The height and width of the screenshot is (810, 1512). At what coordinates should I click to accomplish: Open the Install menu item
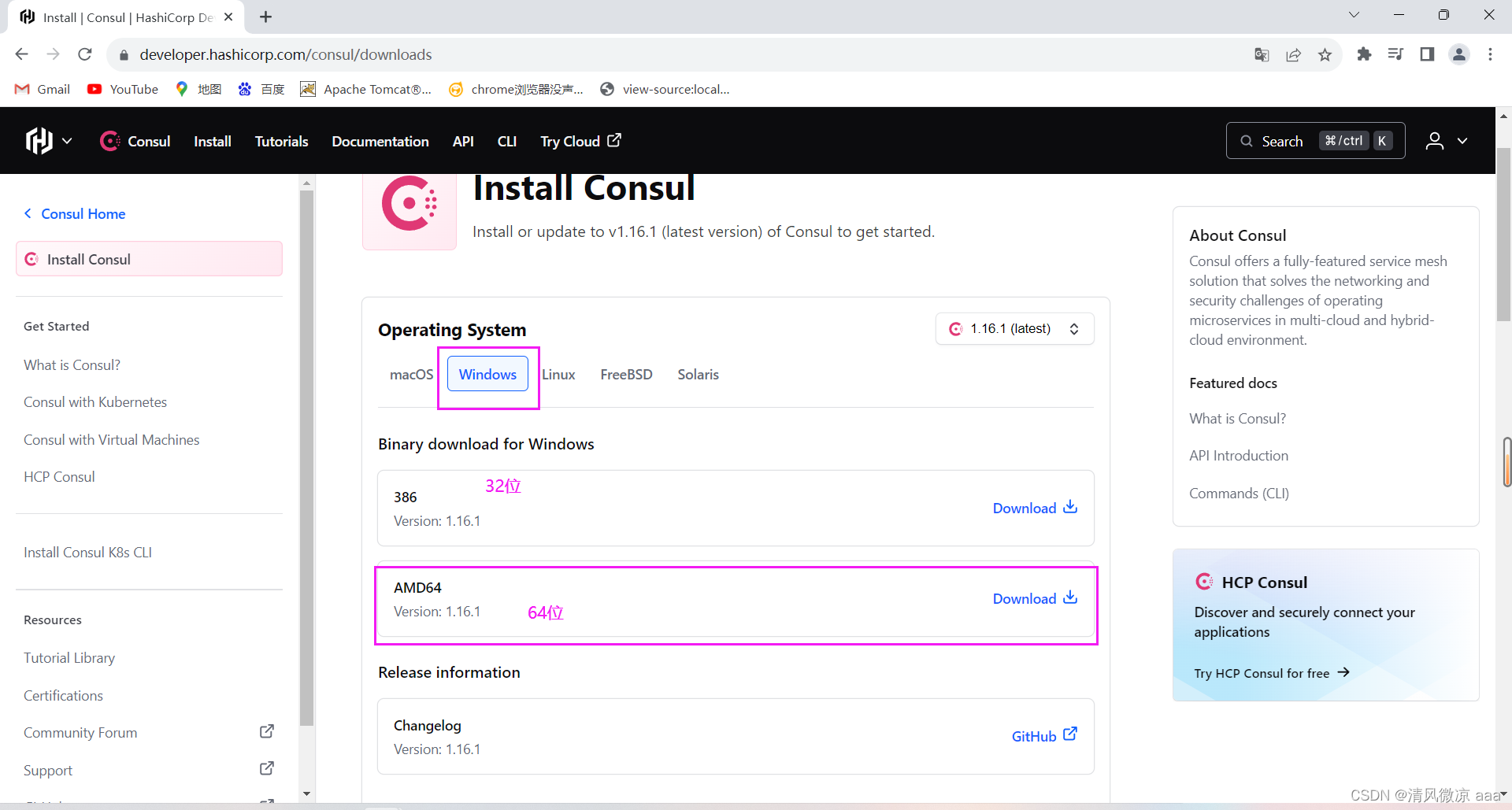[213, 141]
